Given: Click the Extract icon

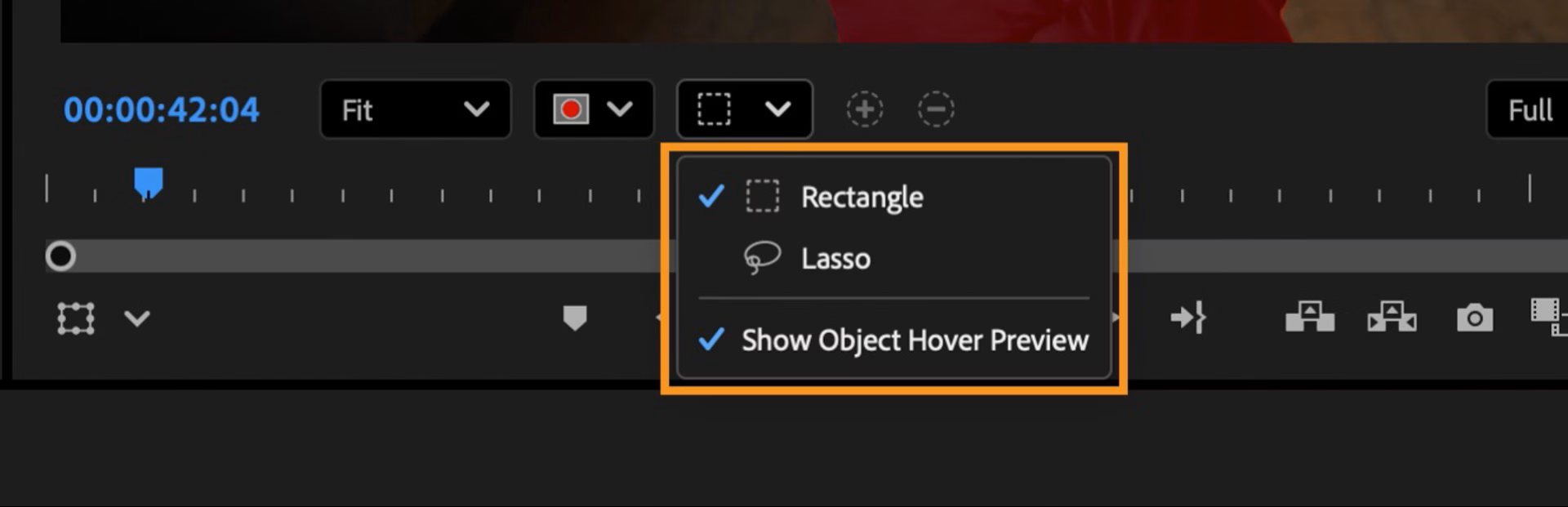Looking at the screenshot, I should click(1392, 317).
